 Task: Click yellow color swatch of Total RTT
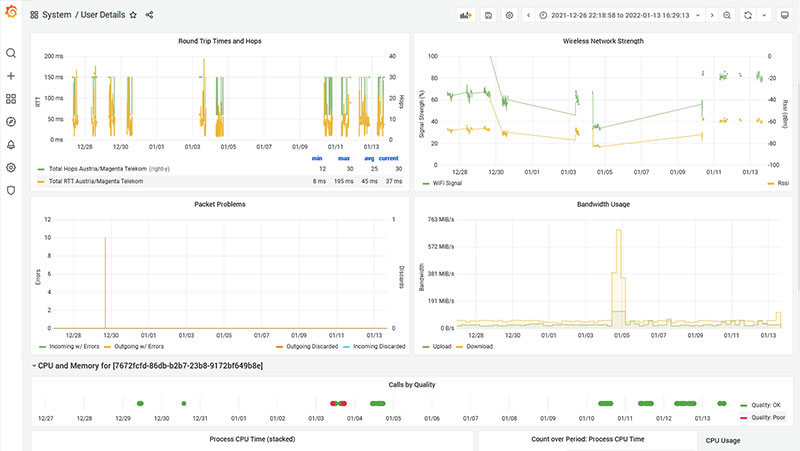[x=41, y=181]
